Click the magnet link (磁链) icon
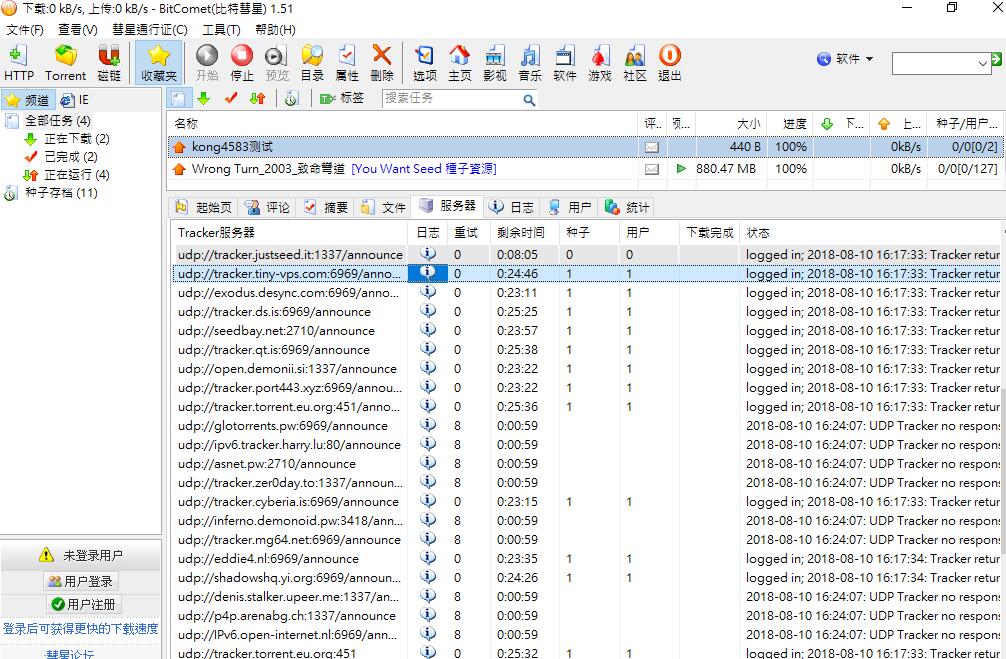The width and height of the screenshot is (1006, 659). click(109, 62)
